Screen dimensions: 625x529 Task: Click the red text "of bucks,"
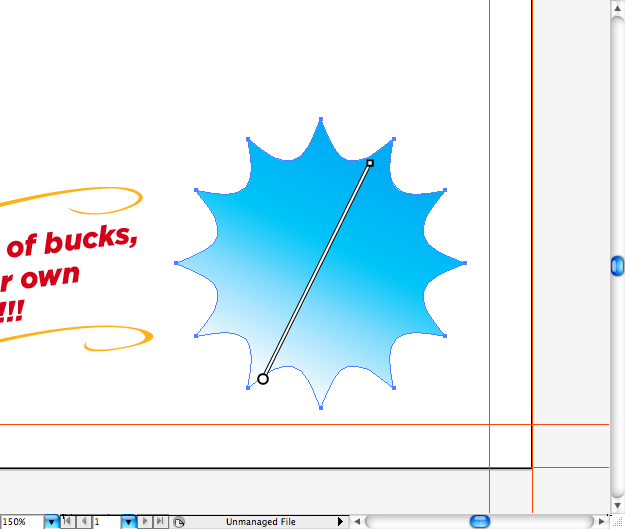click(72, 240)
